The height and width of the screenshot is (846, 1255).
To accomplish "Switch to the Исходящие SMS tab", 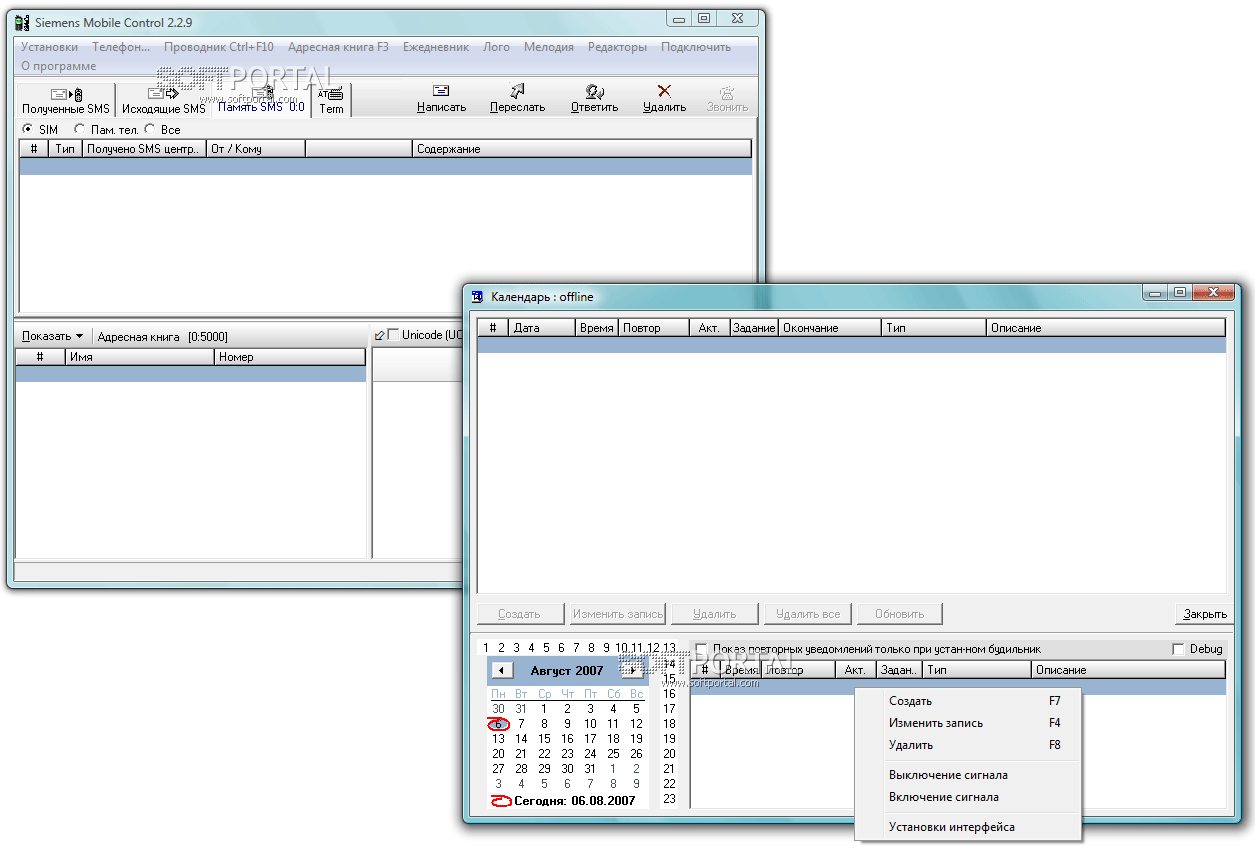I will click(164, 100).
